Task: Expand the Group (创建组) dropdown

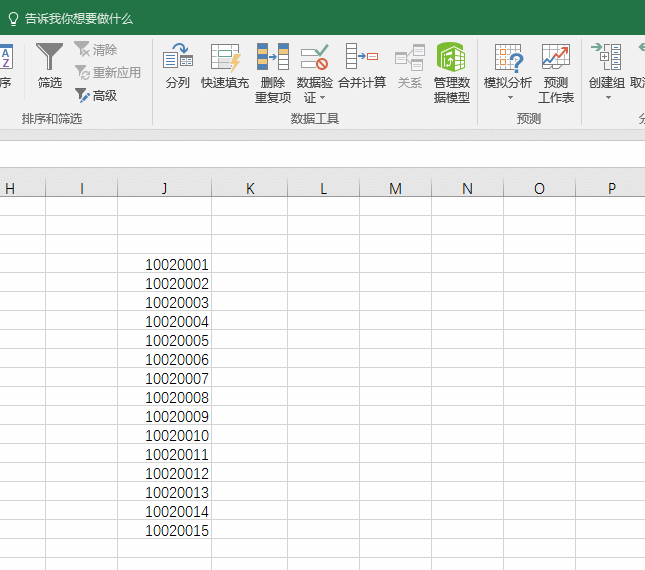Action: click(x=606, y=98)
